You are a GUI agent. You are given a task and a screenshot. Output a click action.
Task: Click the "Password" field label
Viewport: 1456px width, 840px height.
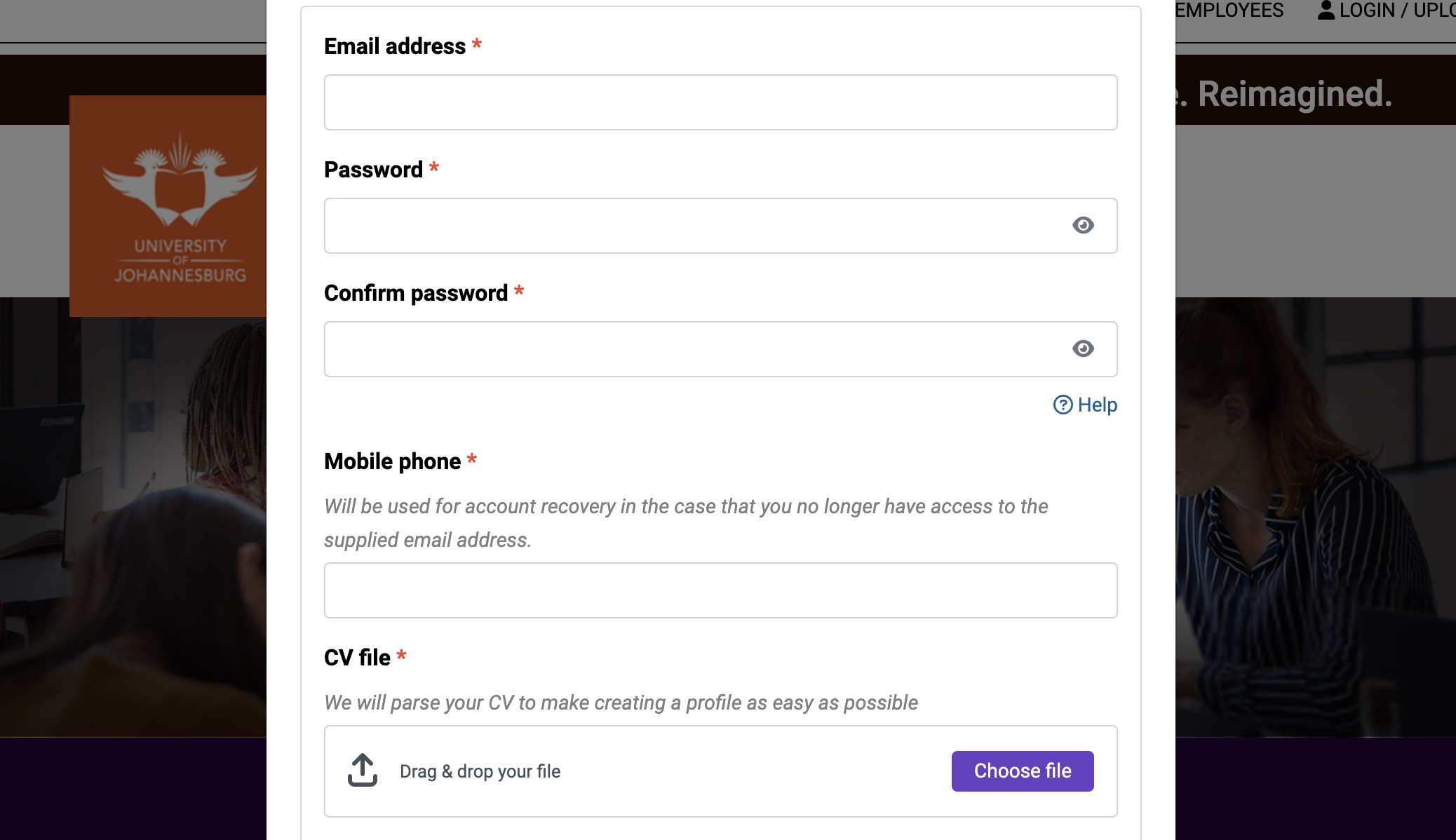tap(373, 170)
